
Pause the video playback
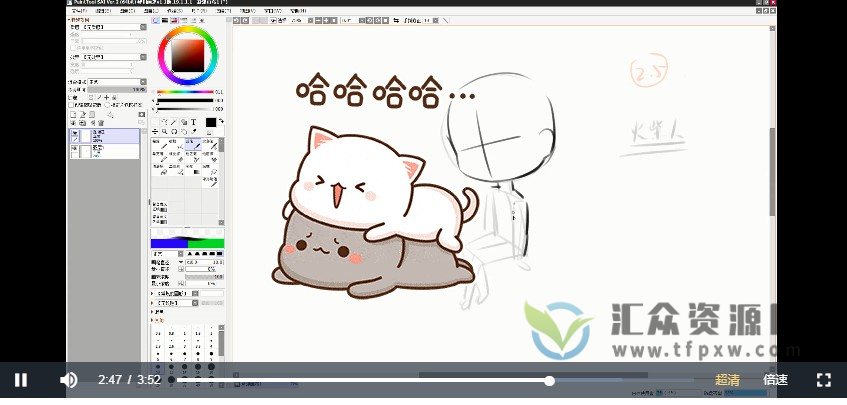(21, 380)
